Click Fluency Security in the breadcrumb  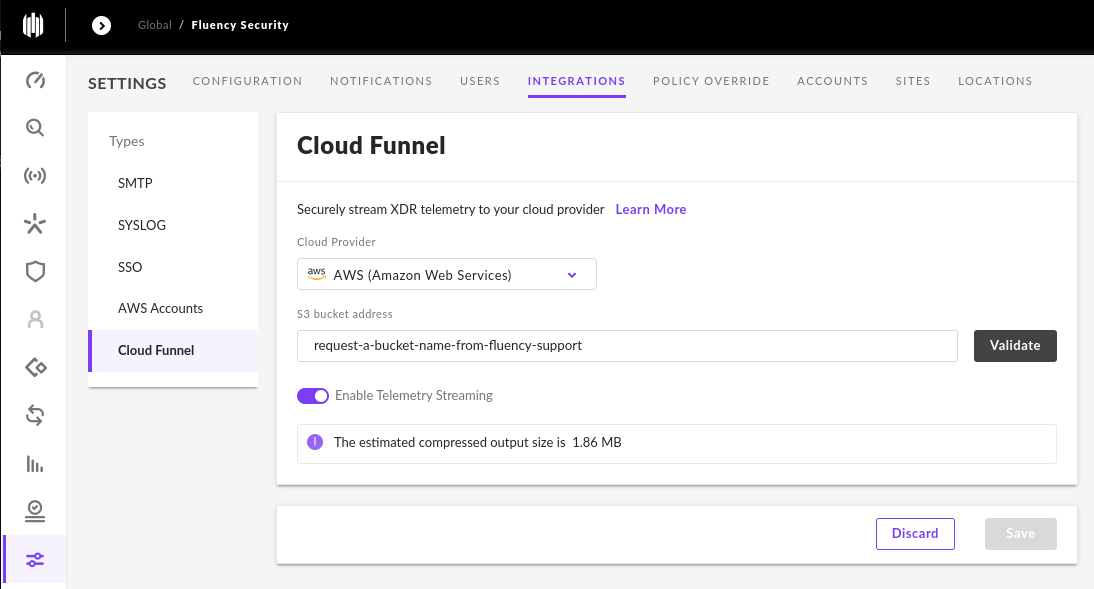coord(240,25)
